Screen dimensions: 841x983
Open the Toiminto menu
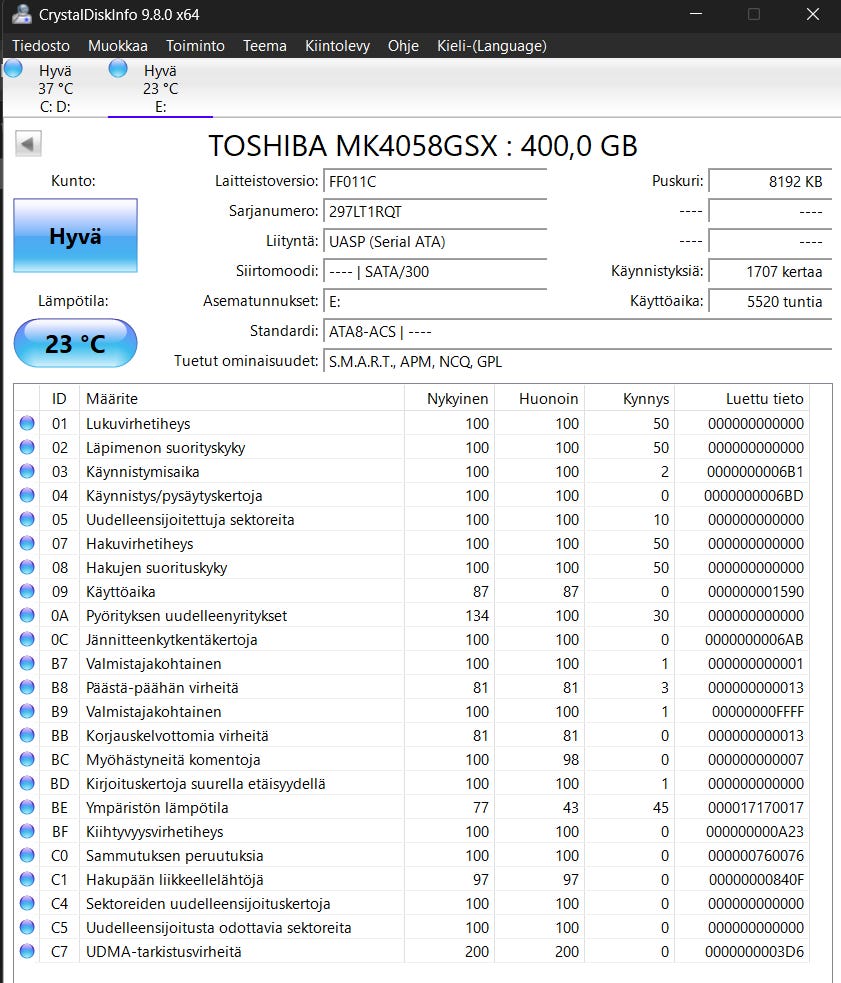(195, 46)
